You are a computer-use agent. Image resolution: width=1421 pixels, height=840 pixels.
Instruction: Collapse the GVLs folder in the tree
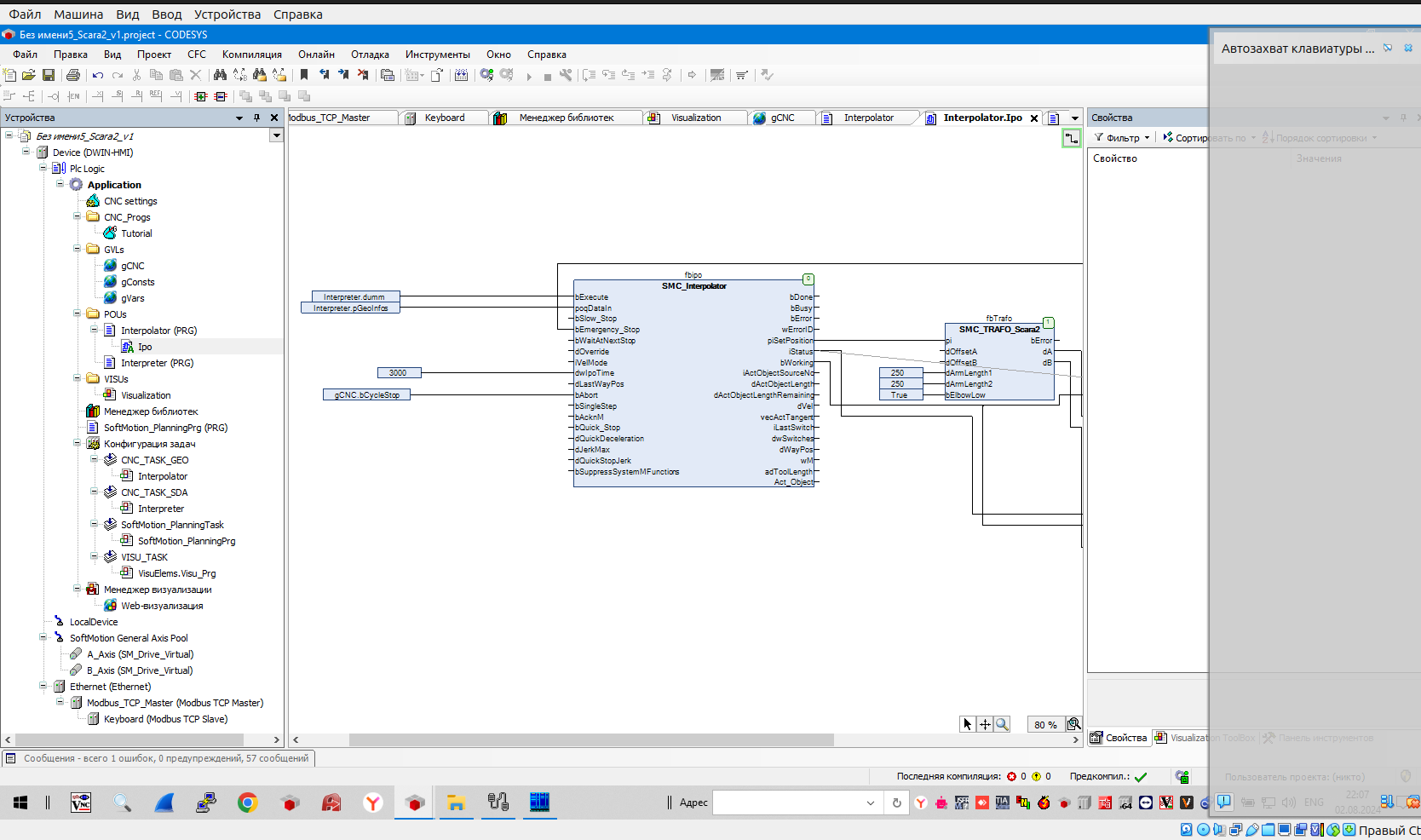[x=77, y=249]
